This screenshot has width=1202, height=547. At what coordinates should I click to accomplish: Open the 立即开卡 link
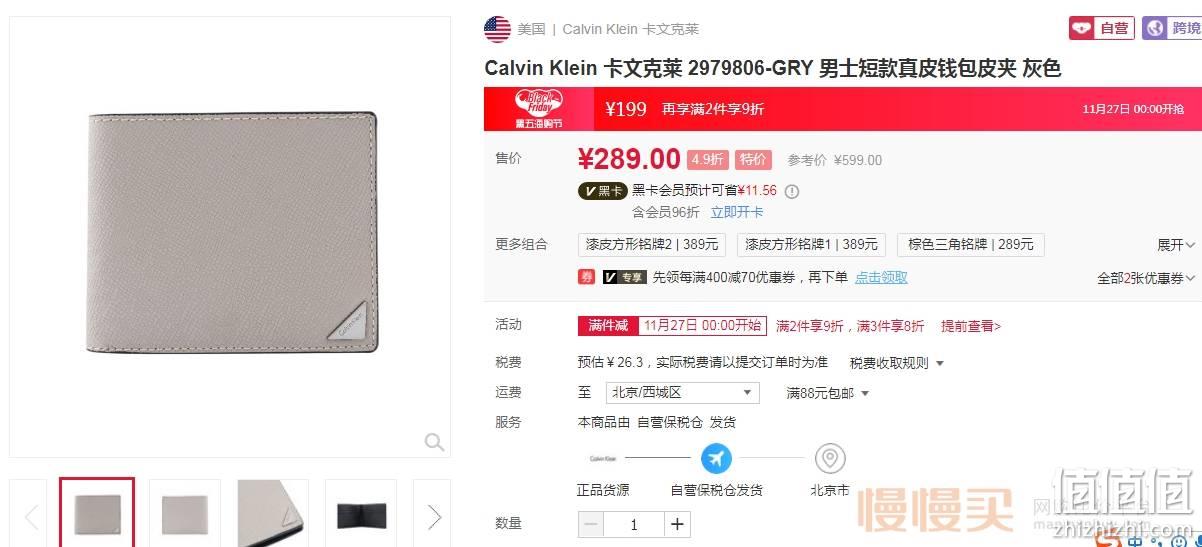(737, 212)
